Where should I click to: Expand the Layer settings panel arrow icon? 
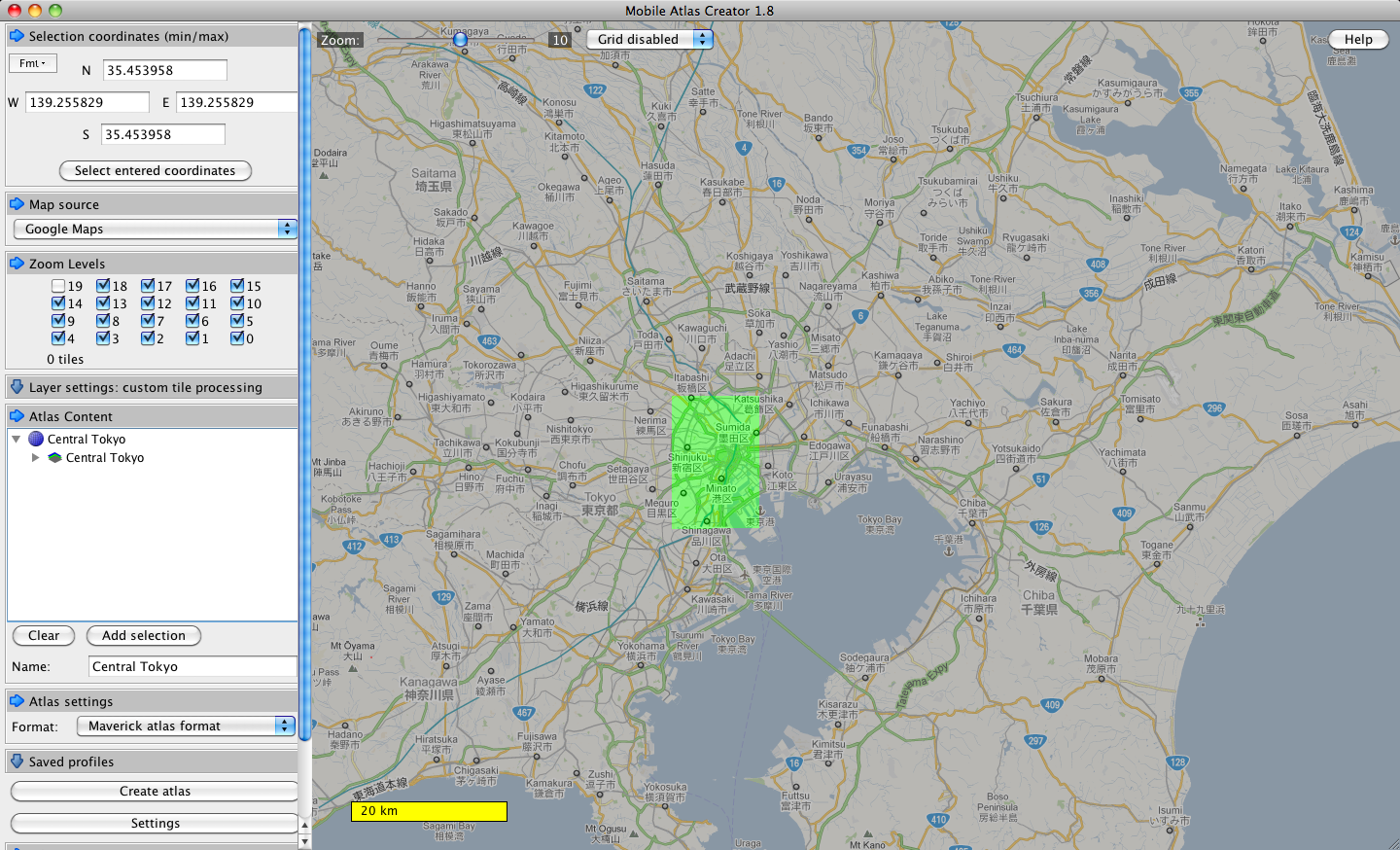[x=17, y=387]
